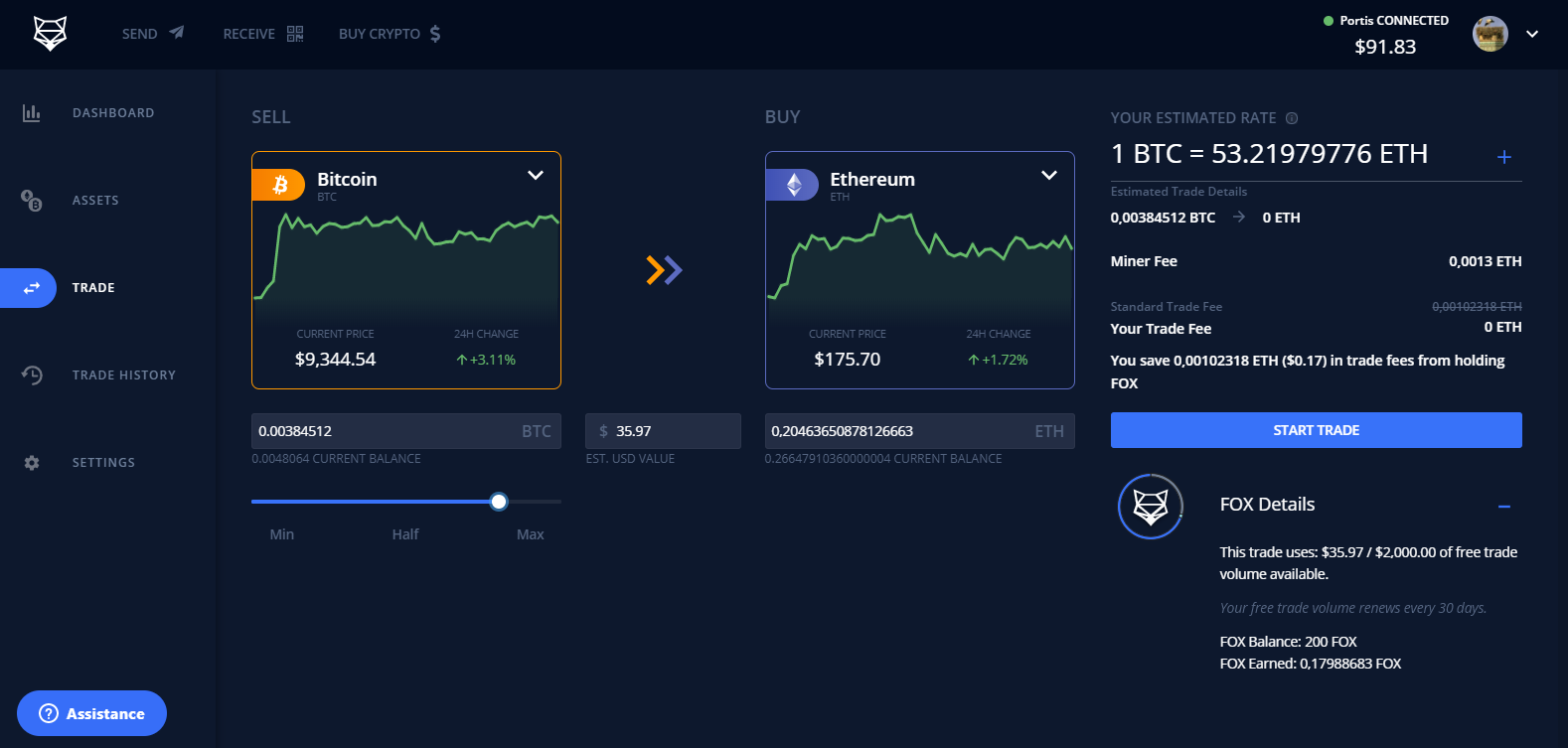Viewport: 1568px width, 748px height.
Task: Click the Bitcoin +3.11% 24H change
Action: (x=486, y=360)
